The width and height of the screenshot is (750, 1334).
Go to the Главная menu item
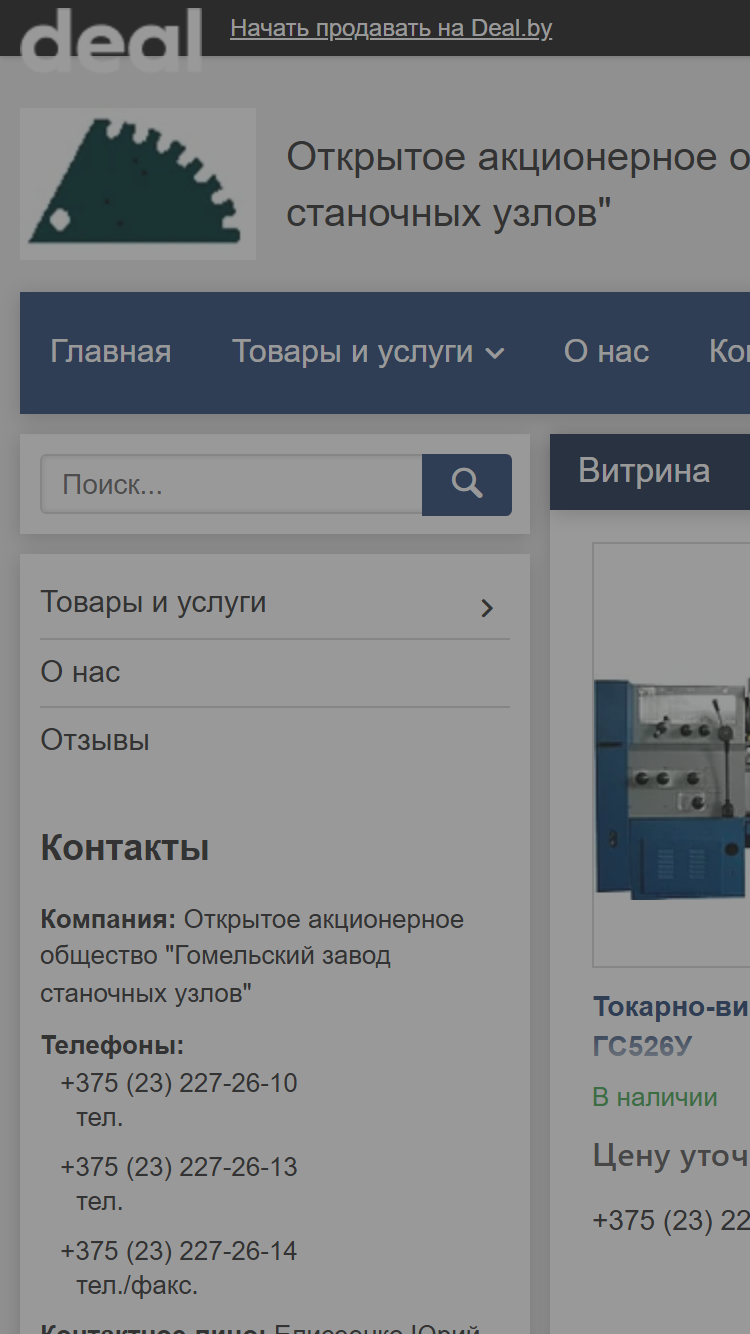[x=111, y=352]
